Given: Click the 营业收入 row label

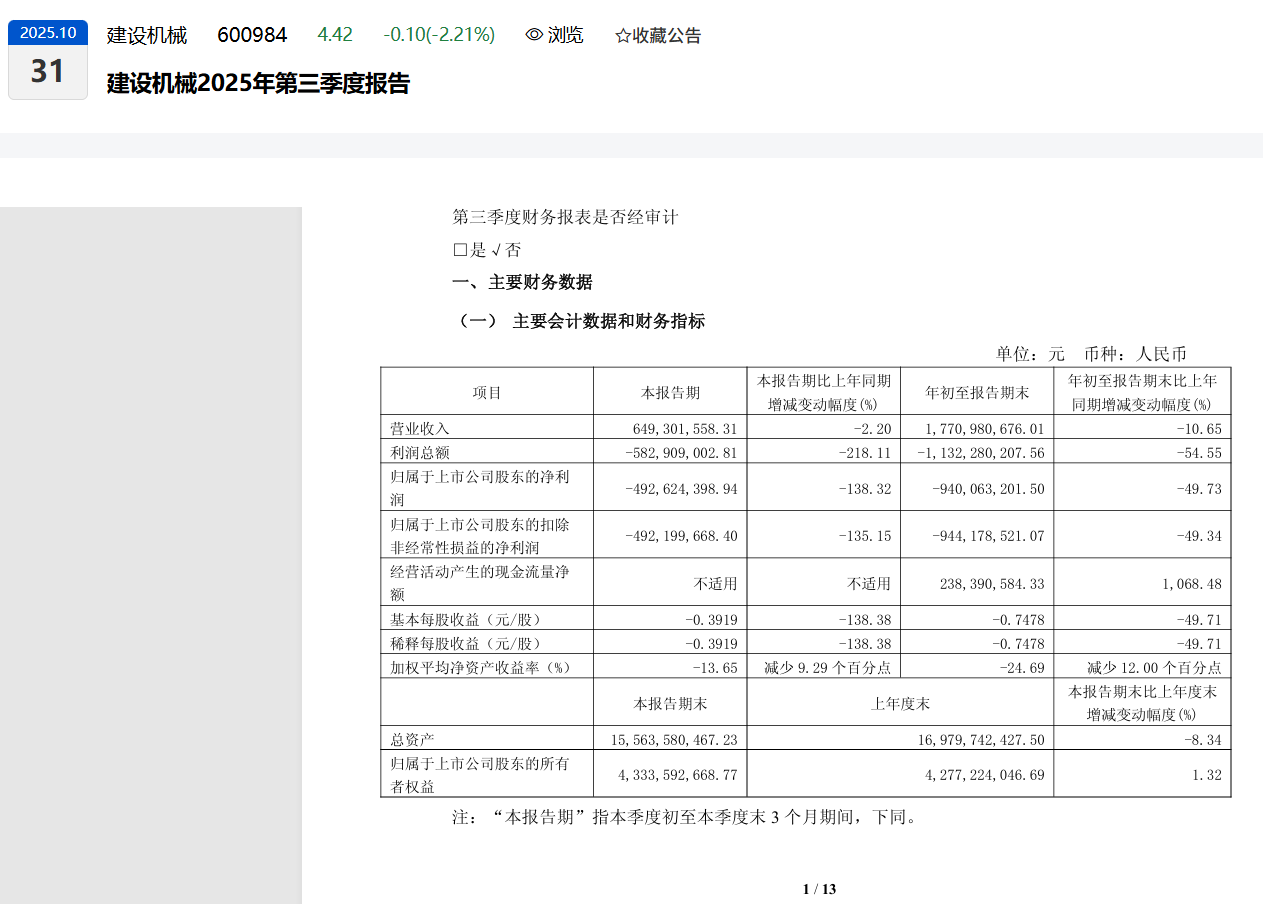Looking at the screenshot, I should click(x=420, y=428).
